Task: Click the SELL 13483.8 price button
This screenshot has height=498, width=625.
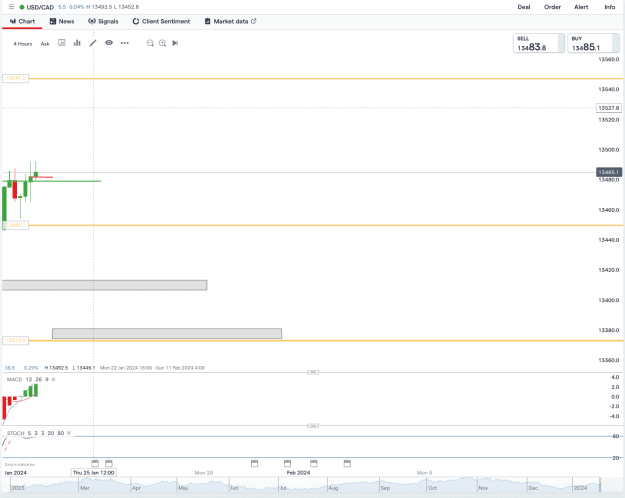Action: [539, 43]
